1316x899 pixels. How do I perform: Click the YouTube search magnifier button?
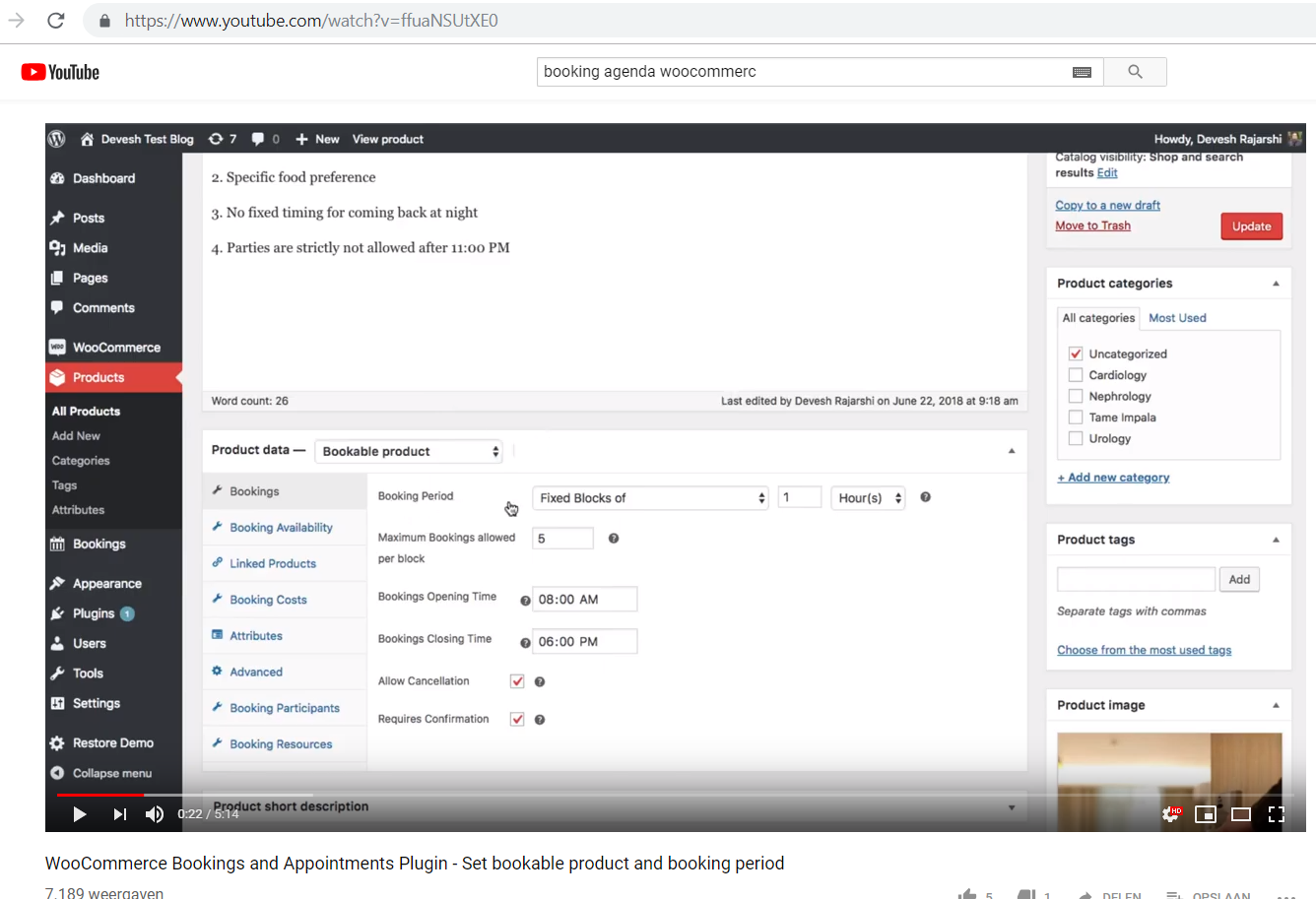(x=1135, y=72)
